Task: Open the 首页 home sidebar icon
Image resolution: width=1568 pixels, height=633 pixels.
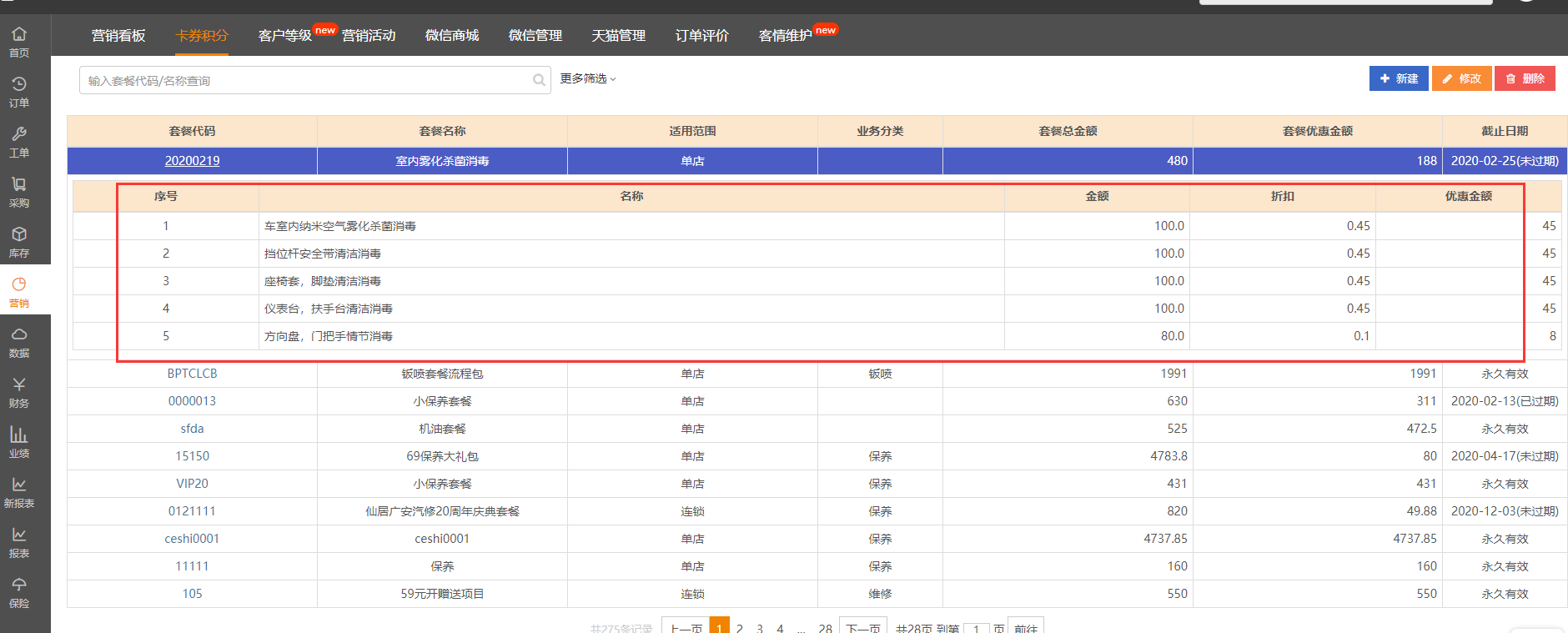Action: [x=19, y=41]
